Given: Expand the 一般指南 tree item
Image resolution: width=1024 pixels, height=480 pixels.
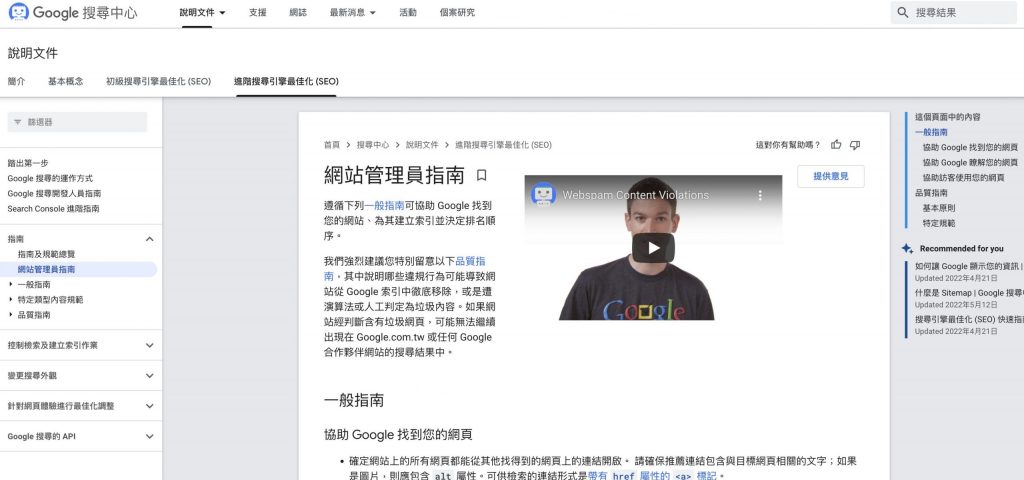Looking at the screenshot, I should [x=11, y=285].
